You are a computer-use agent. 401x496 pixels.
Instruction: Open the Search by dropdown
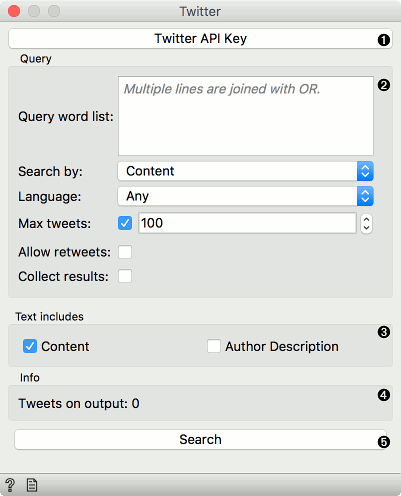246,171
